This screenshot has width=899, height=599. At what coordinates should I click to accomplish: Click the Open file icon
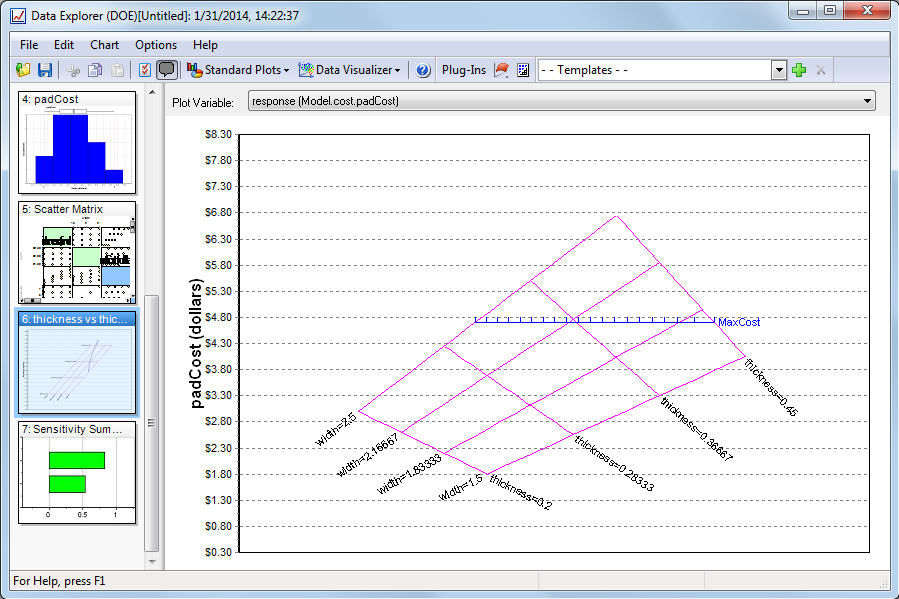click(x=23, y=70)
